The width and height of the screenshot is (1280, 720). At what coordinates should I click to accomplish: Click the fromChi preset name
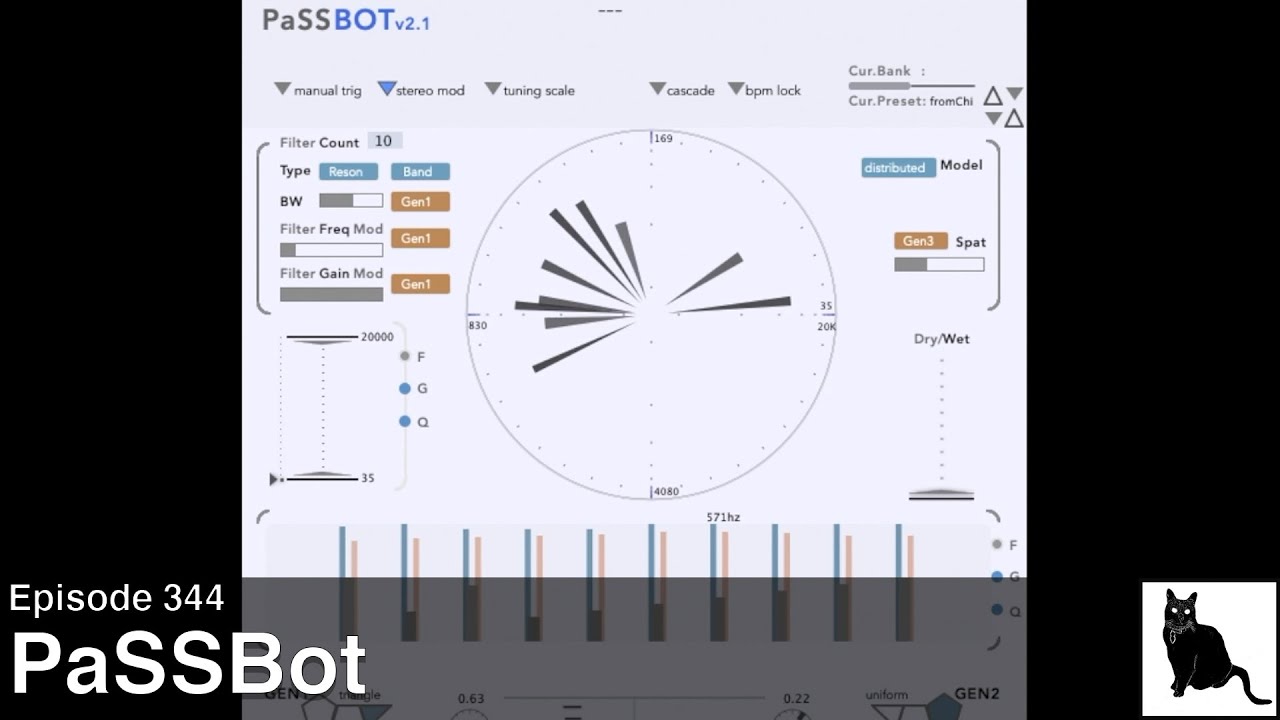coord(951,101)
